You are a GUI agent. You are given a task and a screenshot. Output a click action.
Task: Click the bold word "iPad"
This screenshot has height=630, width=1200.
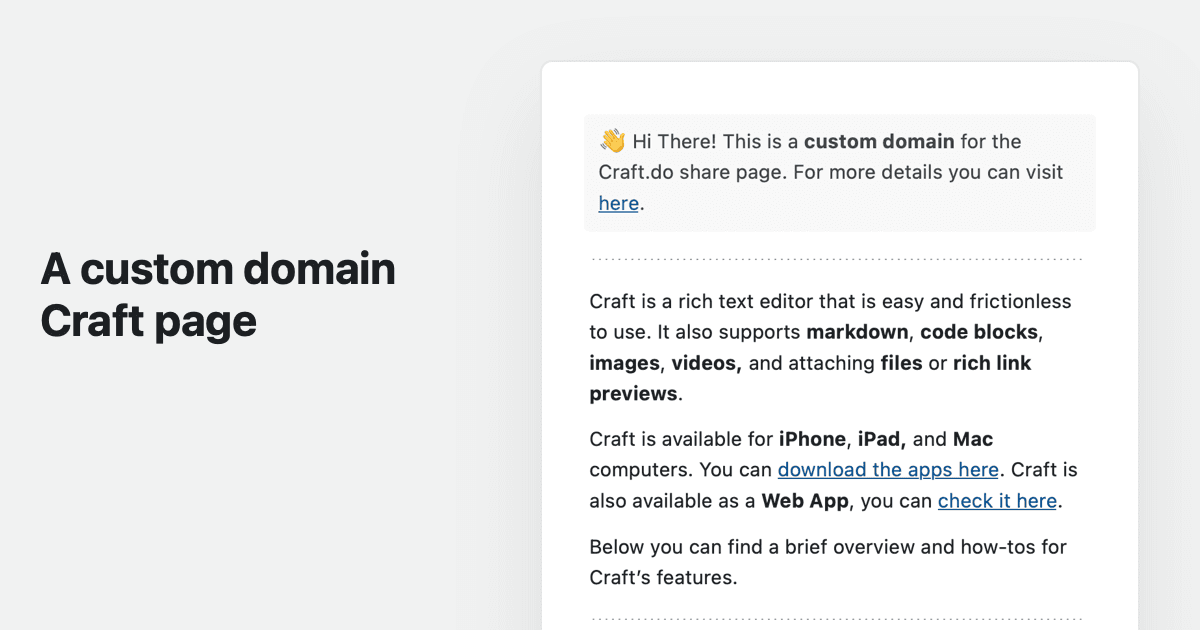point(882,439)
